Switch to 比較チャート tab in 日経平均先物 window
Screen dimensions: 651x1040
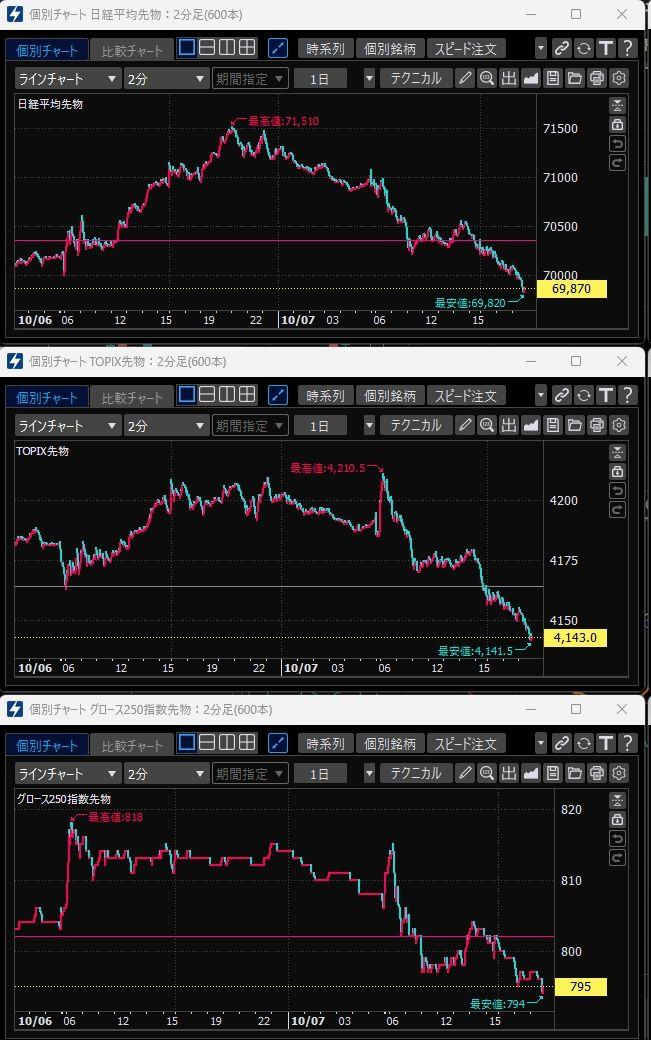(x=132, y=50)
